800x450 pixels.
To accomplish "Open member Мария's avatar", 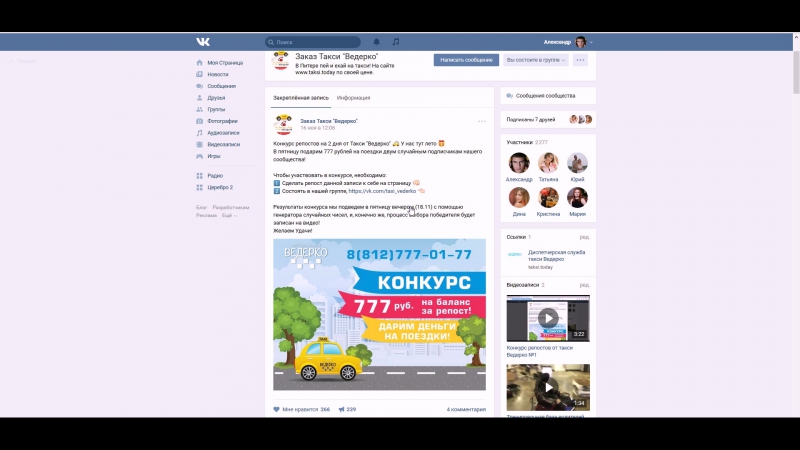I will point(577,197).
